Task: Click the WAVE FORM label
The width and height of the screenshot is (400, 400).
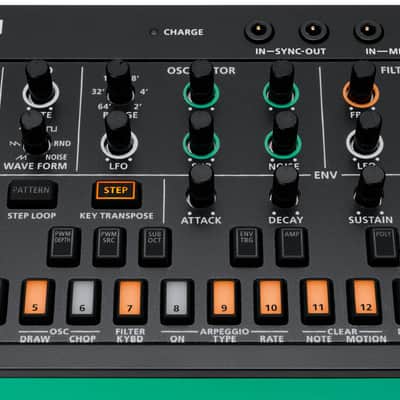Action: coord(35,166)
